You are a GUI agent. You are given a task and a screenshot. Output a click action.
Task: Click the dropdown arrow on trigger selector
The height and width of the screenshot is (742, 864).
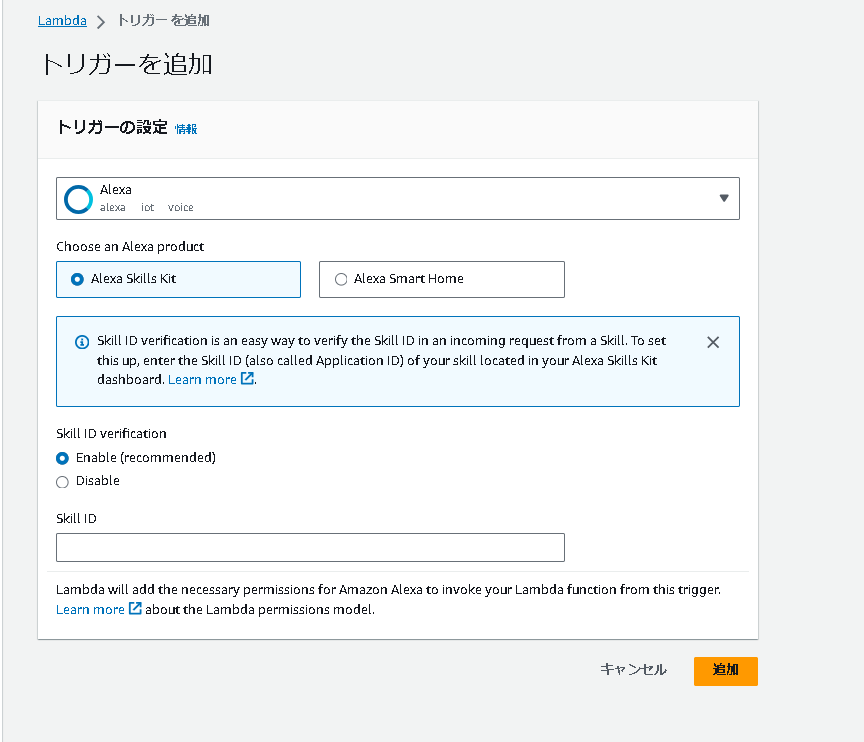point(724,198)
